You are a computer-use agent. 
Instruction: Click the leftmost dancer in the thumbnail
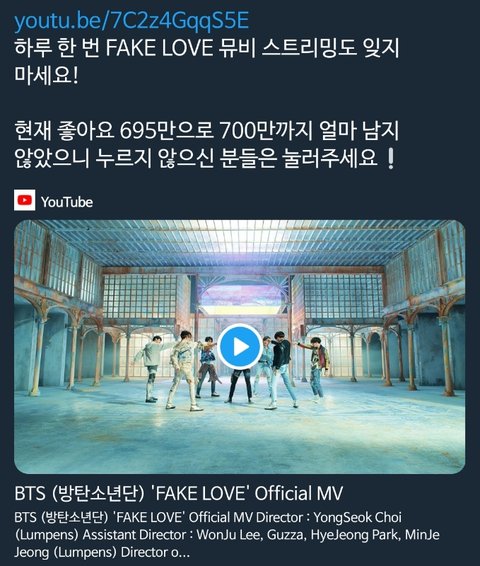152,368
